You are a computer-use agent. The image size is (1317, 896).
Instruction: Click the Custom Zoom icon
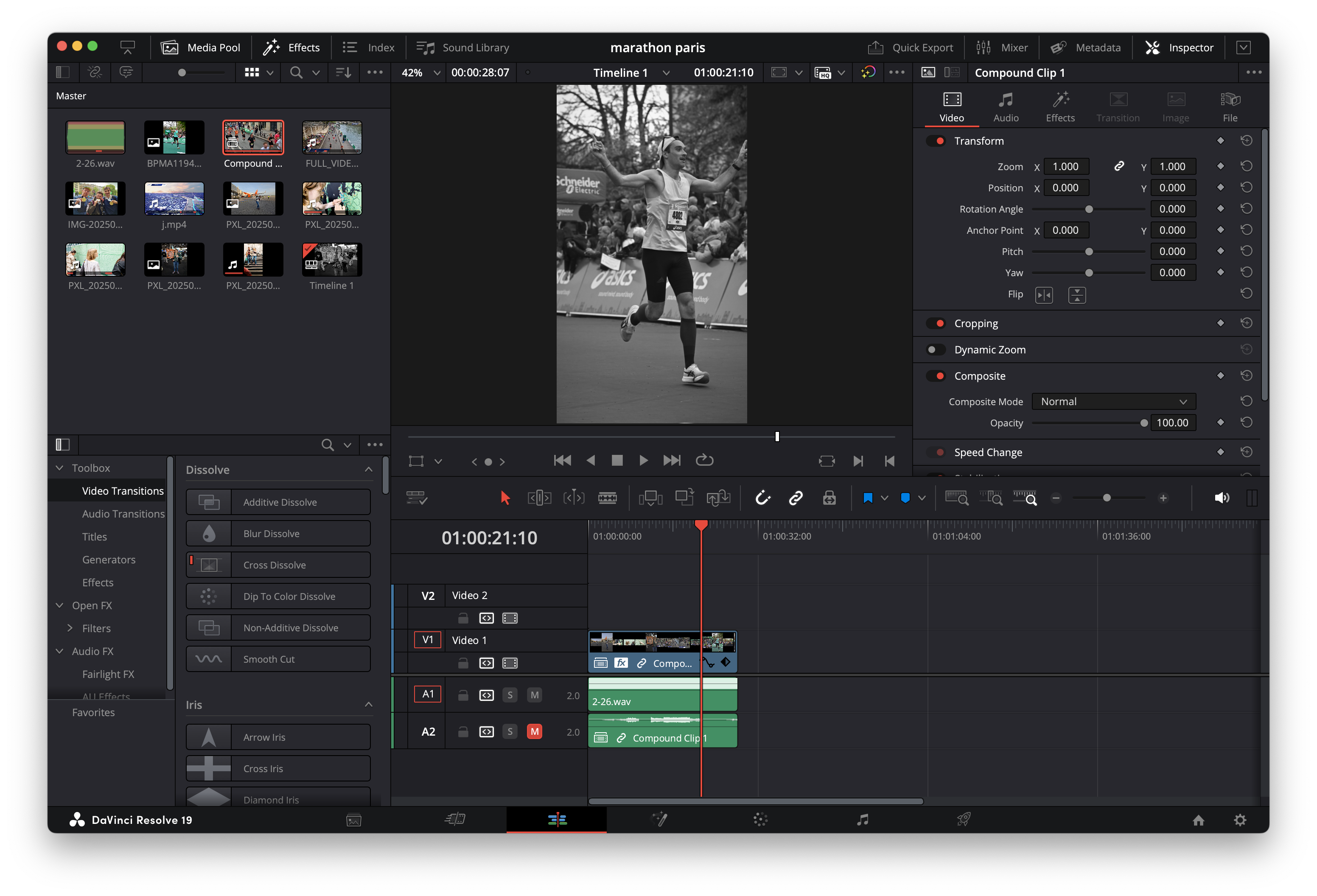pos(1025,498)
